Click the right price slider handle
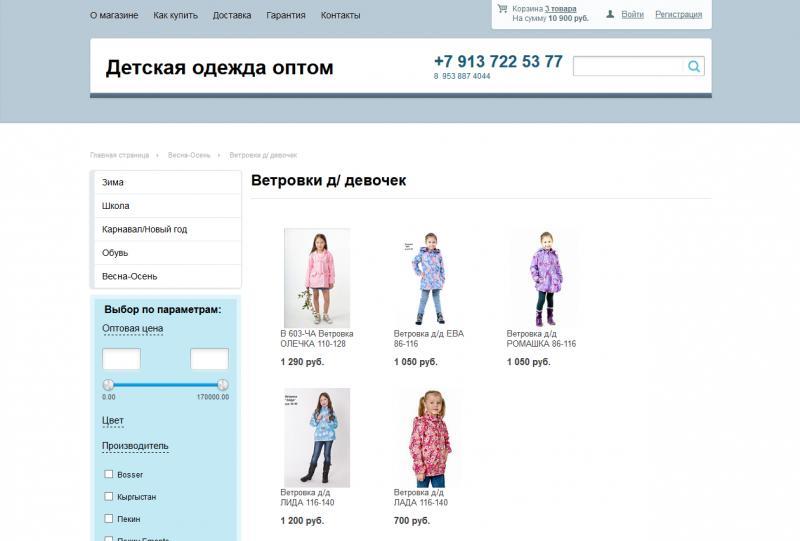 (x=223, y=384)
